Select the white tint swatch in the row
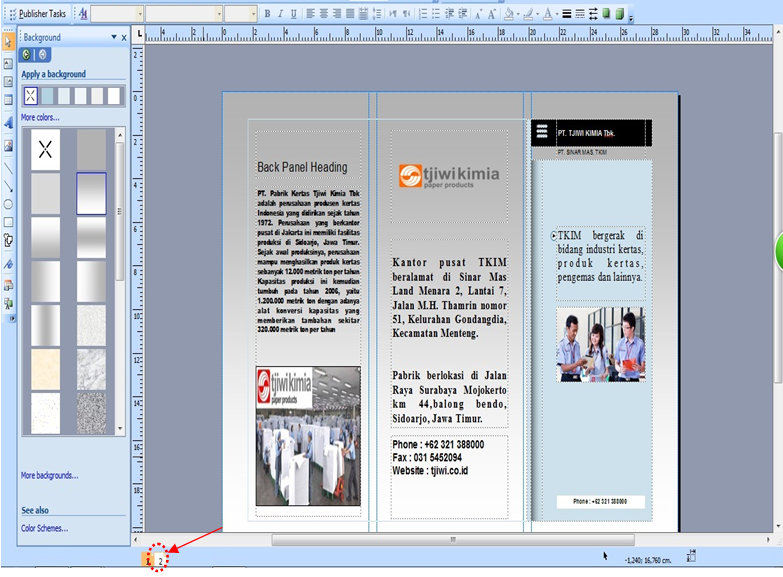The width and height of the screenshot is (783, 577). click(x=114, y=95)
